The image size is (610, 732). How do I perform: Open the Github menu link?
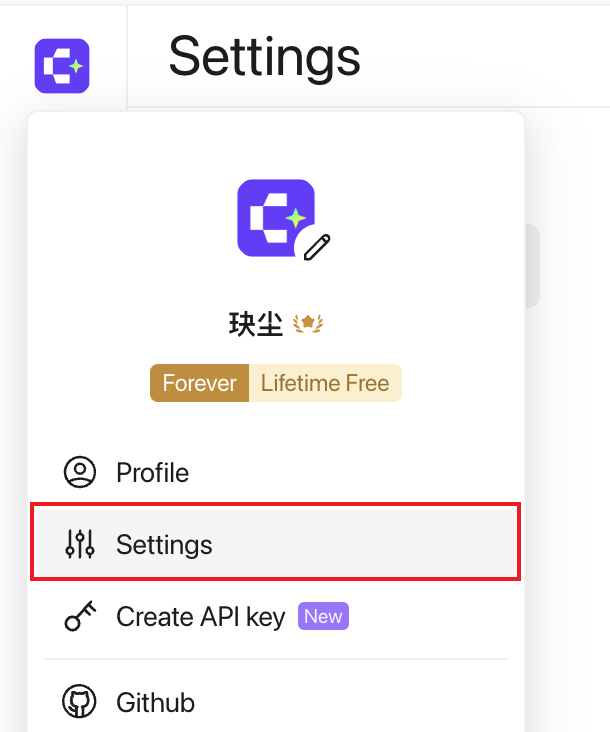coord(276,702)
